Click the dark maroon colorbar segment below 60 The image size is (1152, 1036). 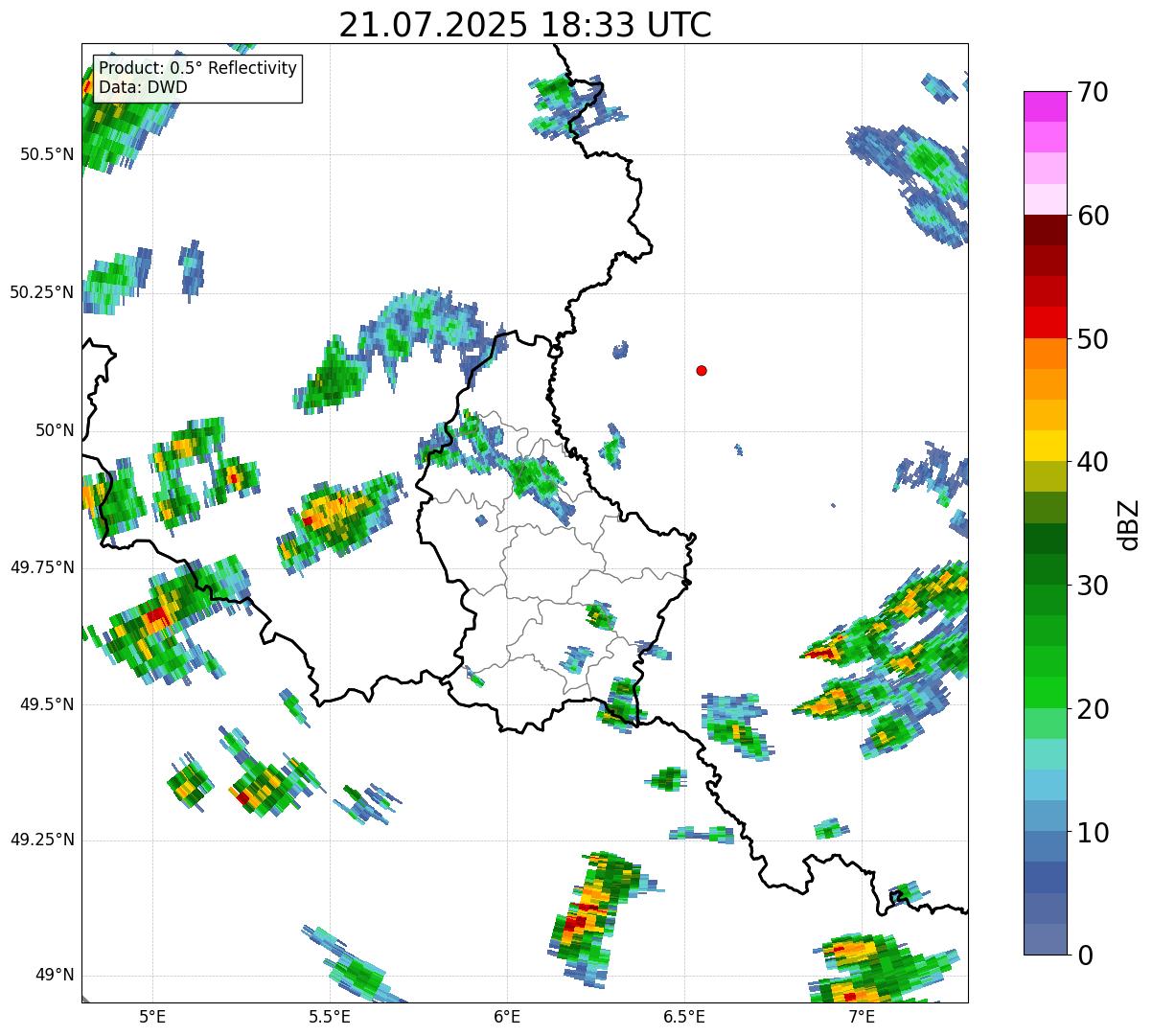1046,230
